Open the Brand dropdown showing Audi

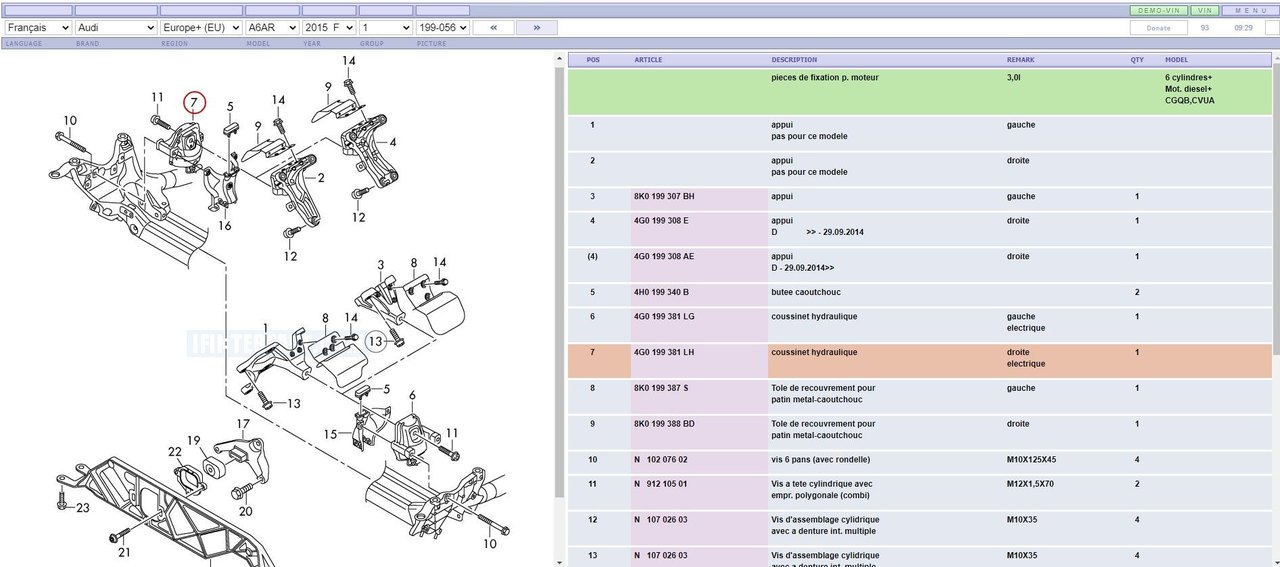116,28
